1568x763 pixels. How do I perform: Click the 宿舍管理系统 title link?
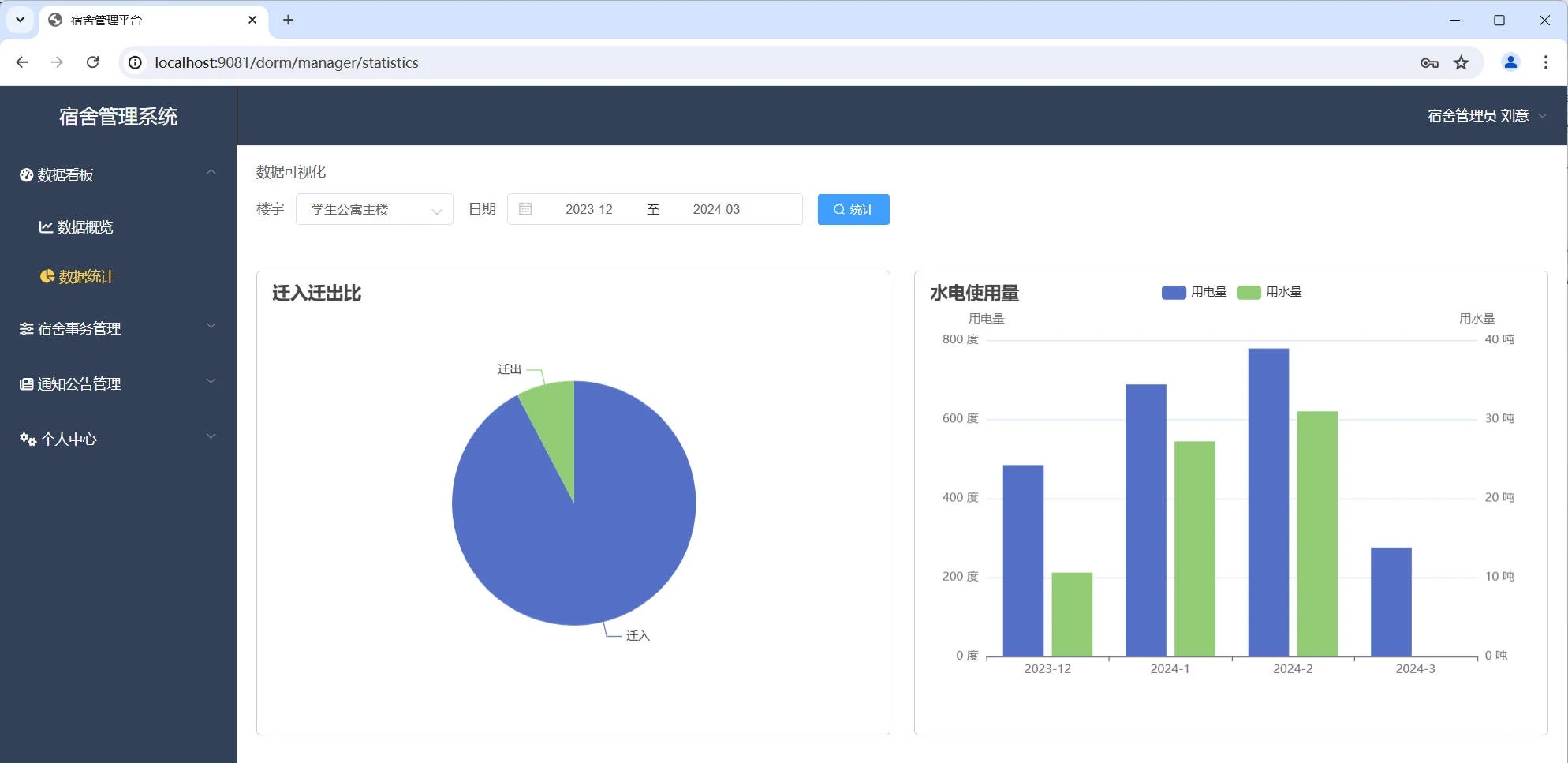(x=119, y=116)
